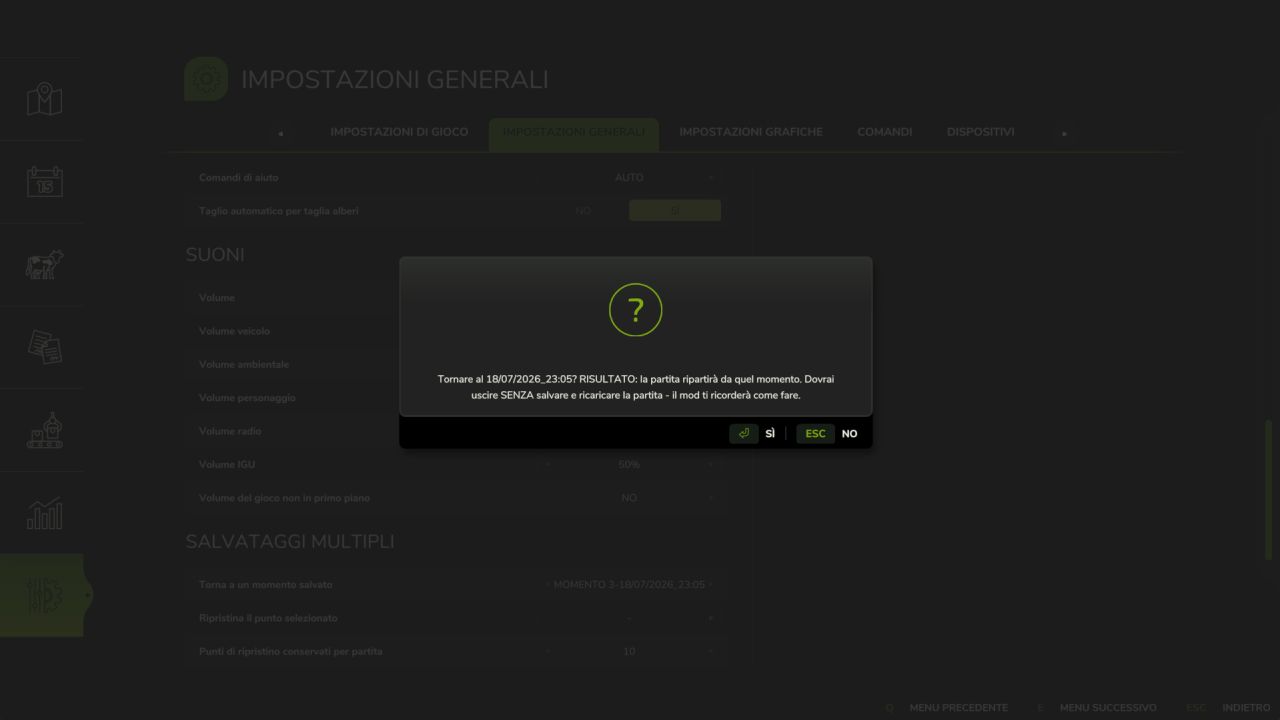Viewport: 1280px width, 720px height.
Task: Open the production chains factory icon
Action: (x=44, y=430)
